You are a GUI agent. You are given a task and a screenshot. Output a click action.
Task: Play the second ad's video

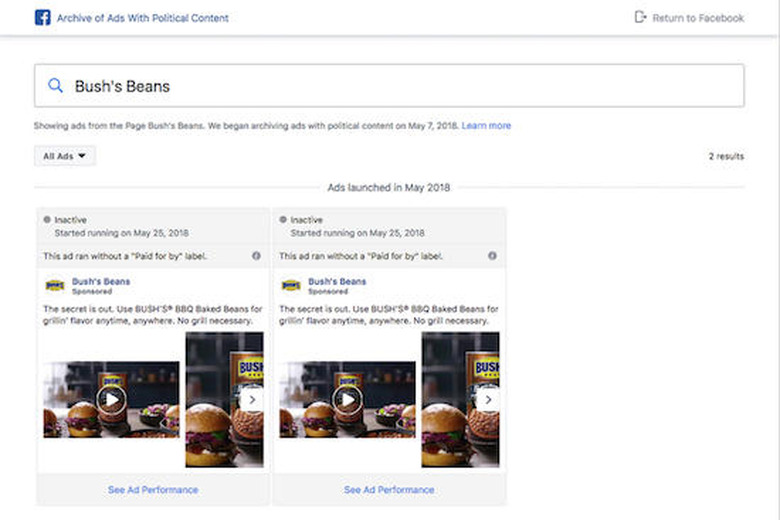347,400
